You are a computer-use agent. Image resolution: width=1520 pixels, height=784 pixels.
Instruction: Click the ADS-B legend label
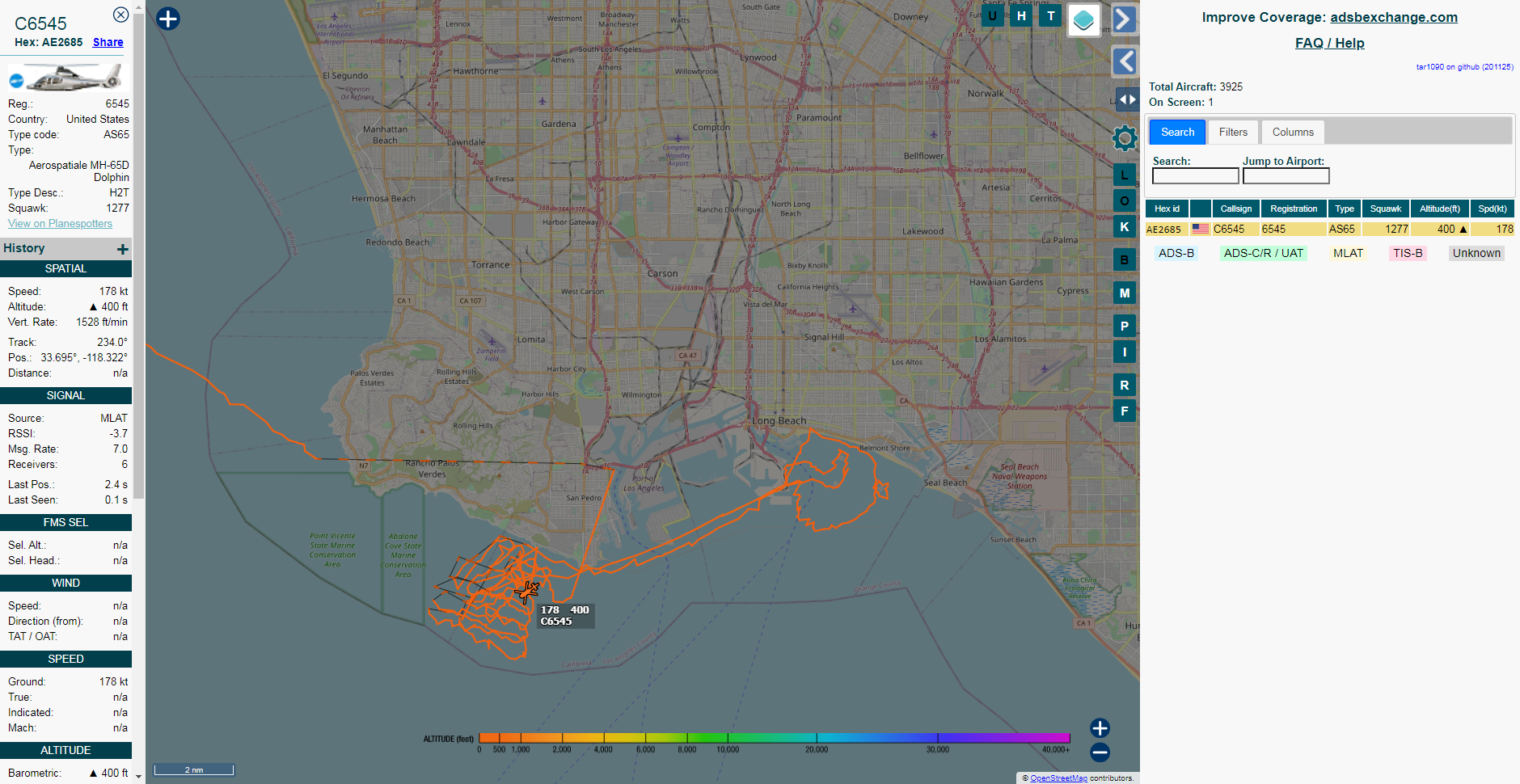click(1176, 253)
